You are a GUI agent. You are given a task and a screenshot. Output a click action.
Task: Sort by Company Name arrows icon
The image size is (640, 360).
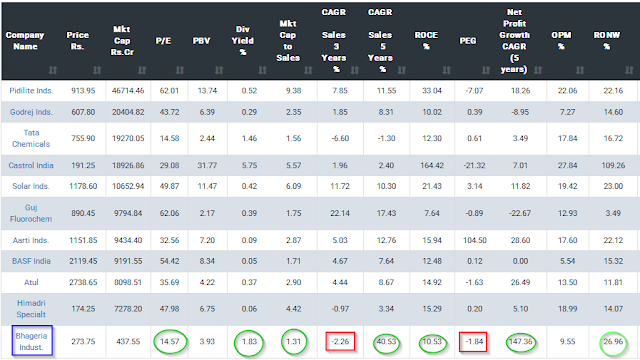click(x=53, y=70)
